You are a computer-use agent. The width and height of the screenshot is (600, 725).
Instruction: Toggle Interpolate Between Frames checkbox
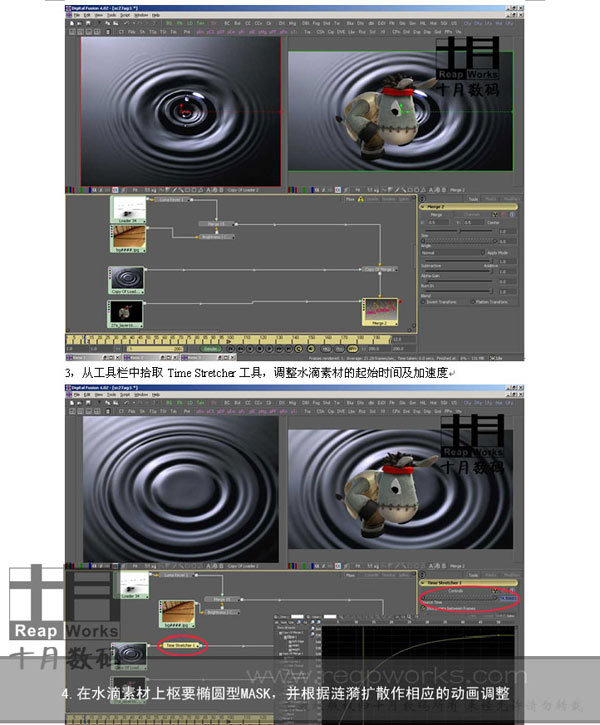[423, 608]
